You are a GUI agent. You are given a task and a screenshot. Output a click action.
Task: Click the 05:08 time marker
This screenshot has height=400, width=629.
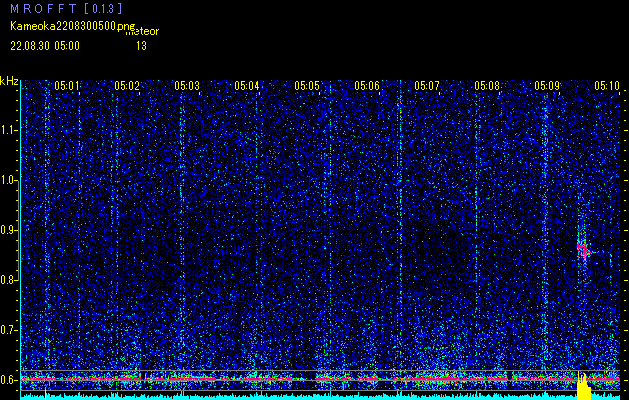pyautogui.click(x=487, y=85)
